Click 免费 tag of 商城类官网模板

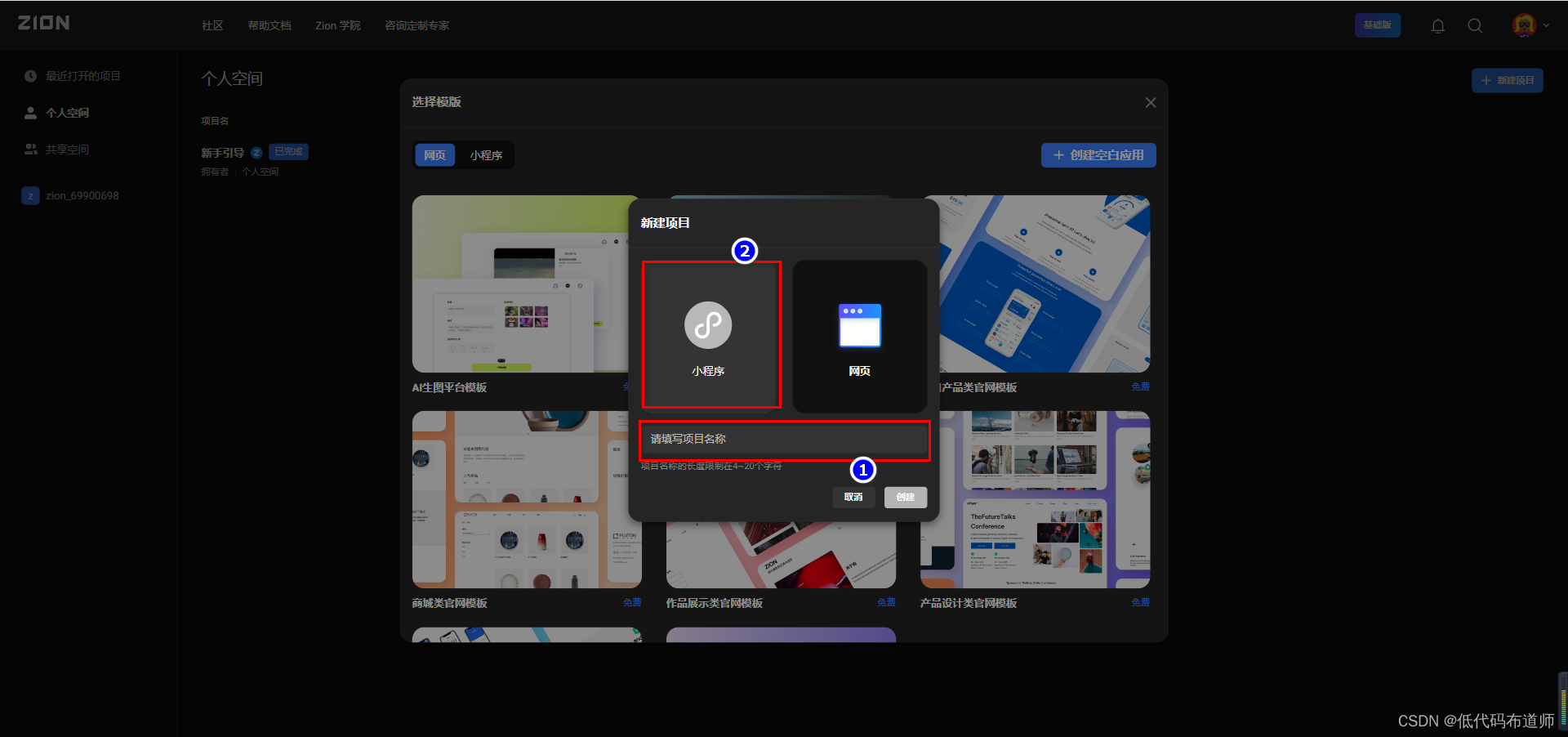(x=632, y=602)
